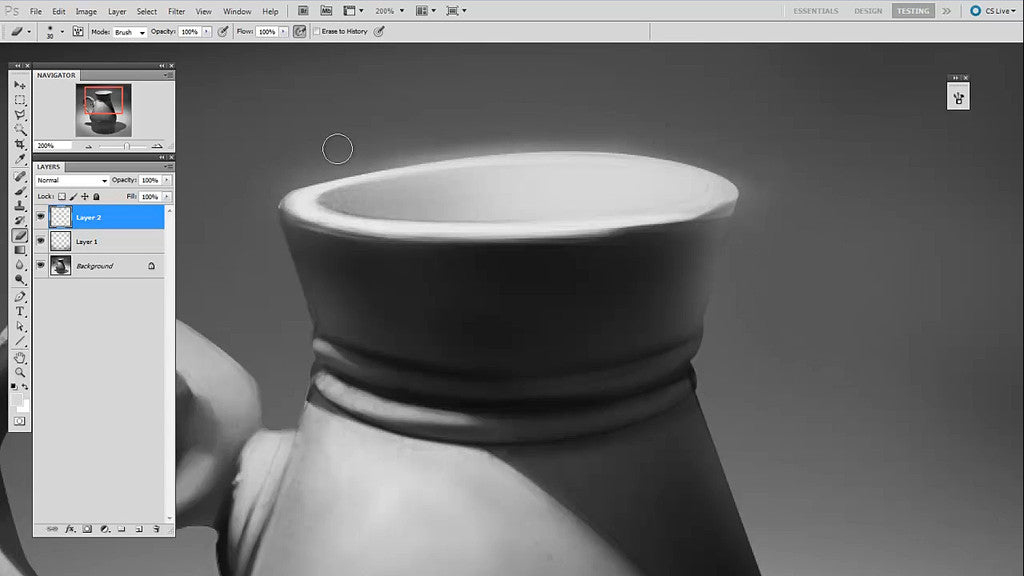Select the Type tool
Screen dimensions: 1024x576
[x=20, y=312]
